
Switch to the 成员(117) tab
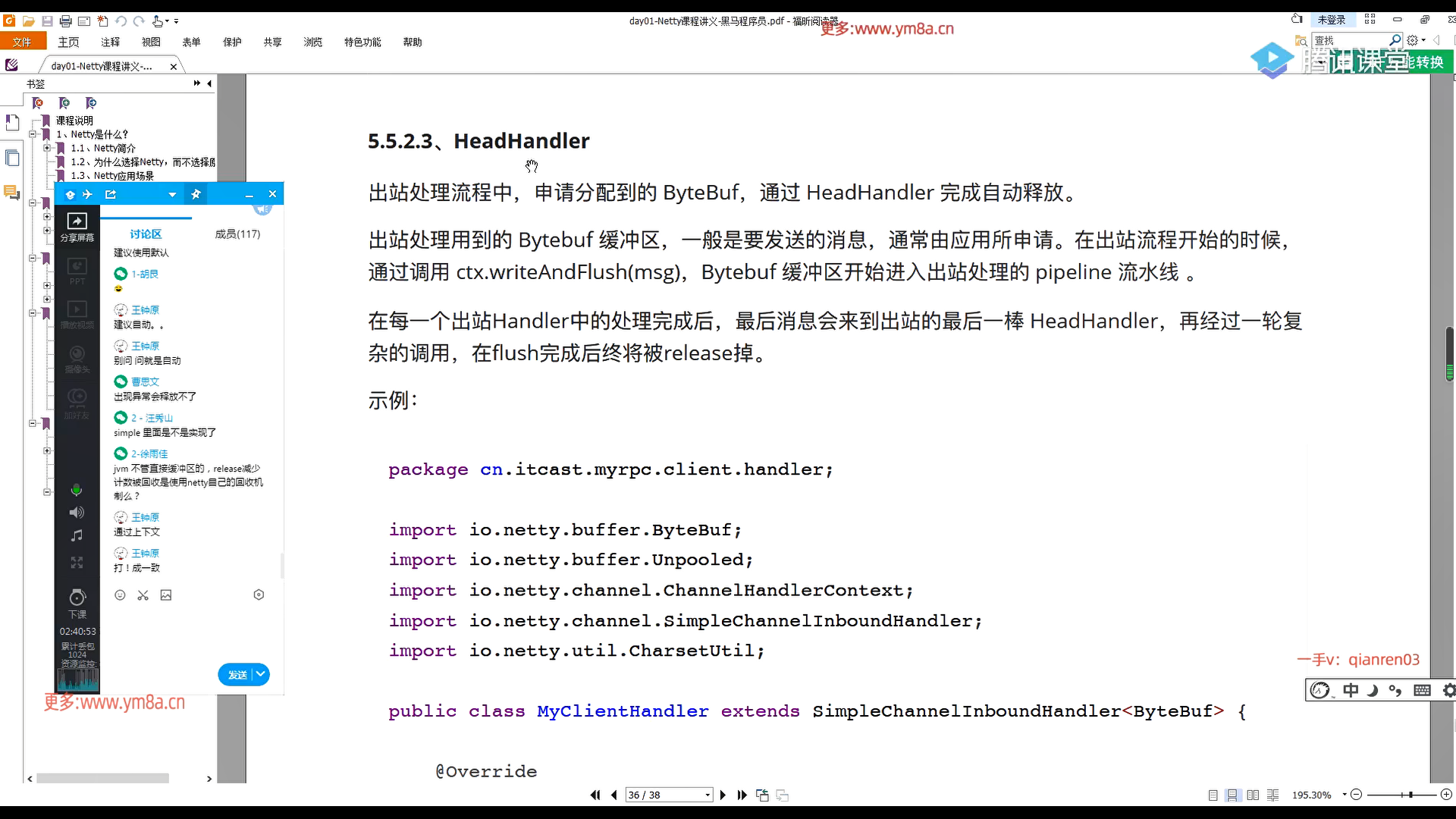click(237, 234)
